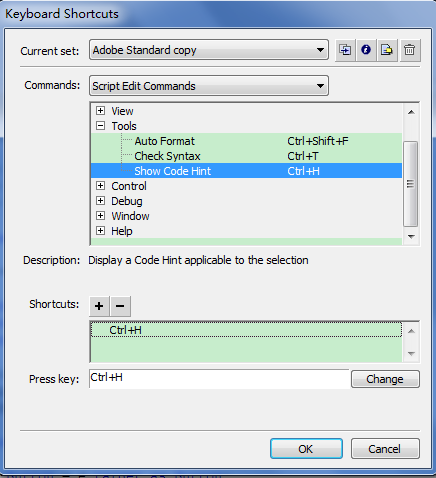436x478 pixels.
Task: Click the Change button
Action: (x=385, y=379)
